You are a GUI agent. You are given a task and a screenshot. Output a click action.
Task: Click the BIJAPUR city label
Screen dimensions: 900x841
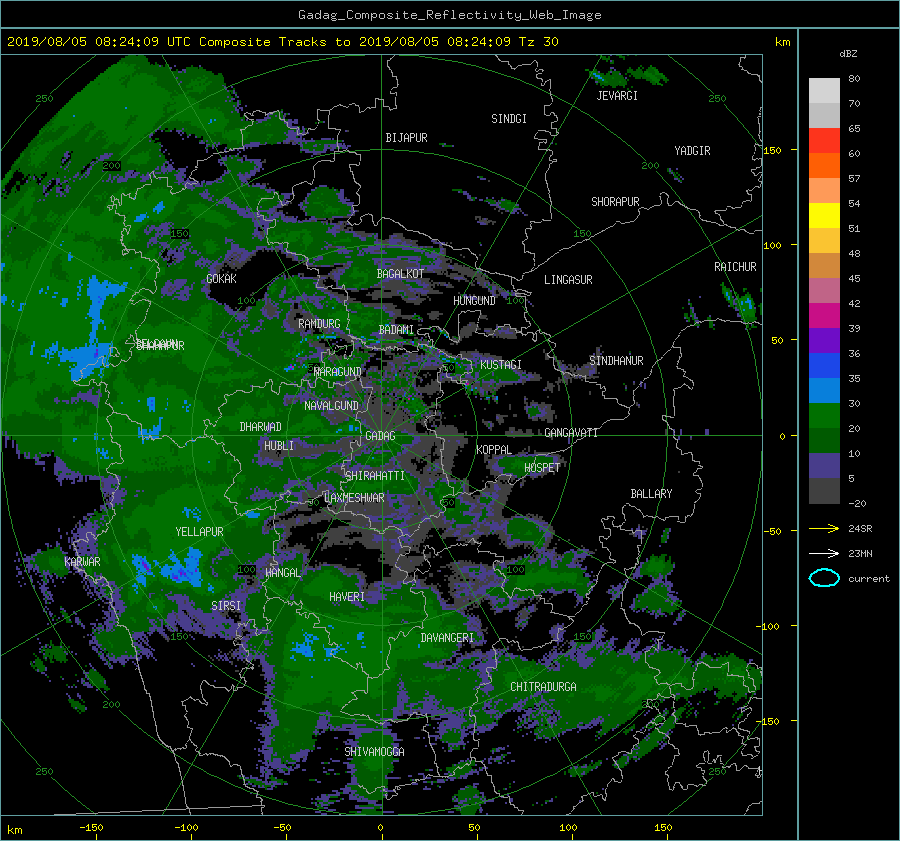[406, 138]
